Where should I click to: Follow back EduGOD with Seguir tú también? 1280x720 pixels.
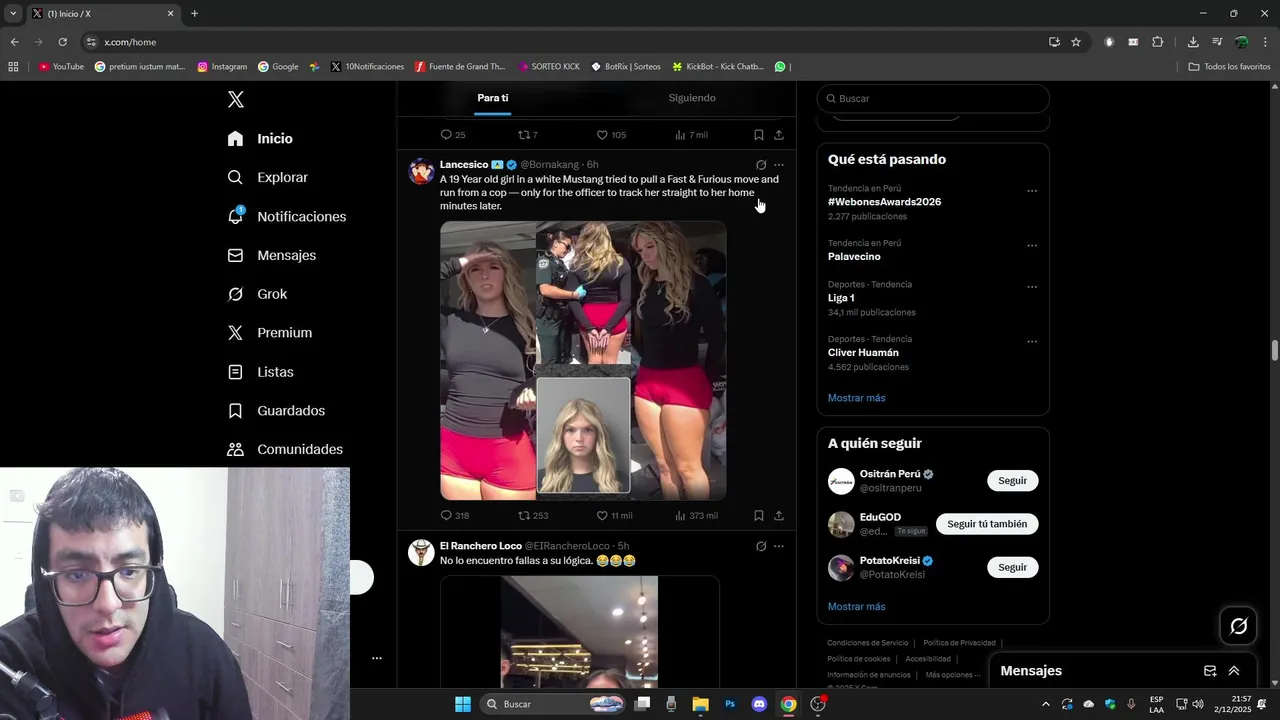(x=987, y=524)
